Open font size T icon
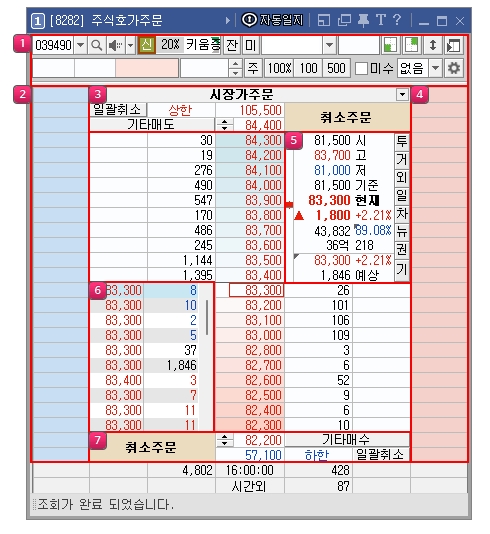The image size is (490, 534). pos(381,20)
